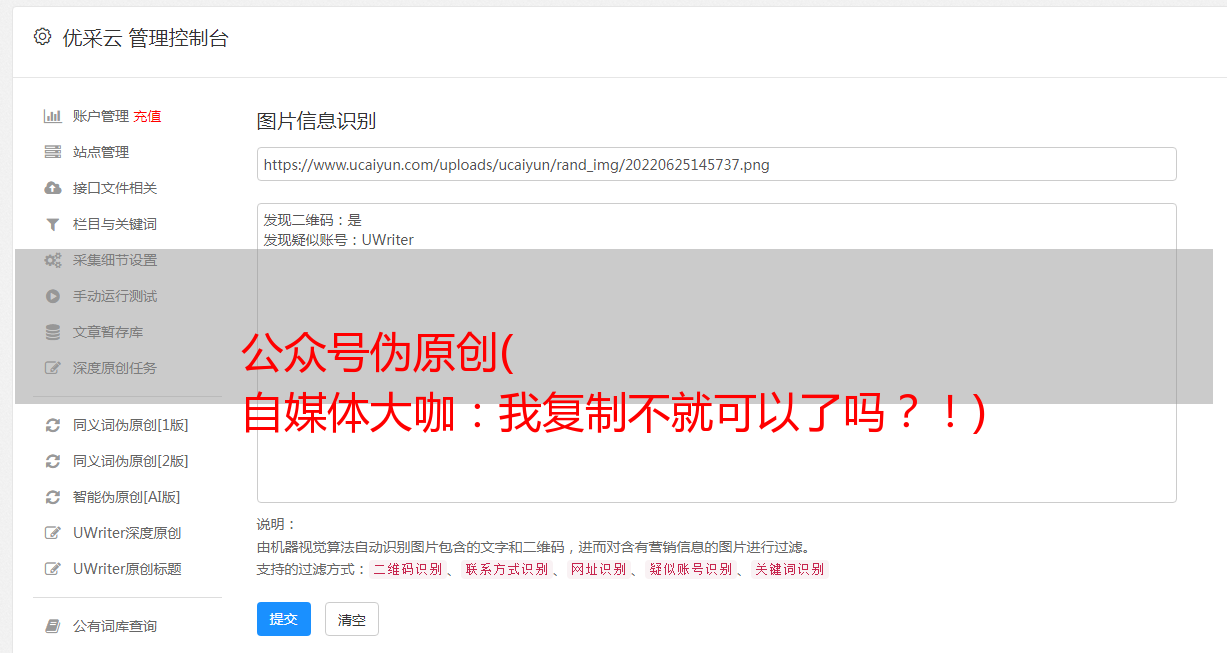Click the edit icon for UWriter深度原创
Viewport: 1227px width, 653px height.
(x=53, y=533)
